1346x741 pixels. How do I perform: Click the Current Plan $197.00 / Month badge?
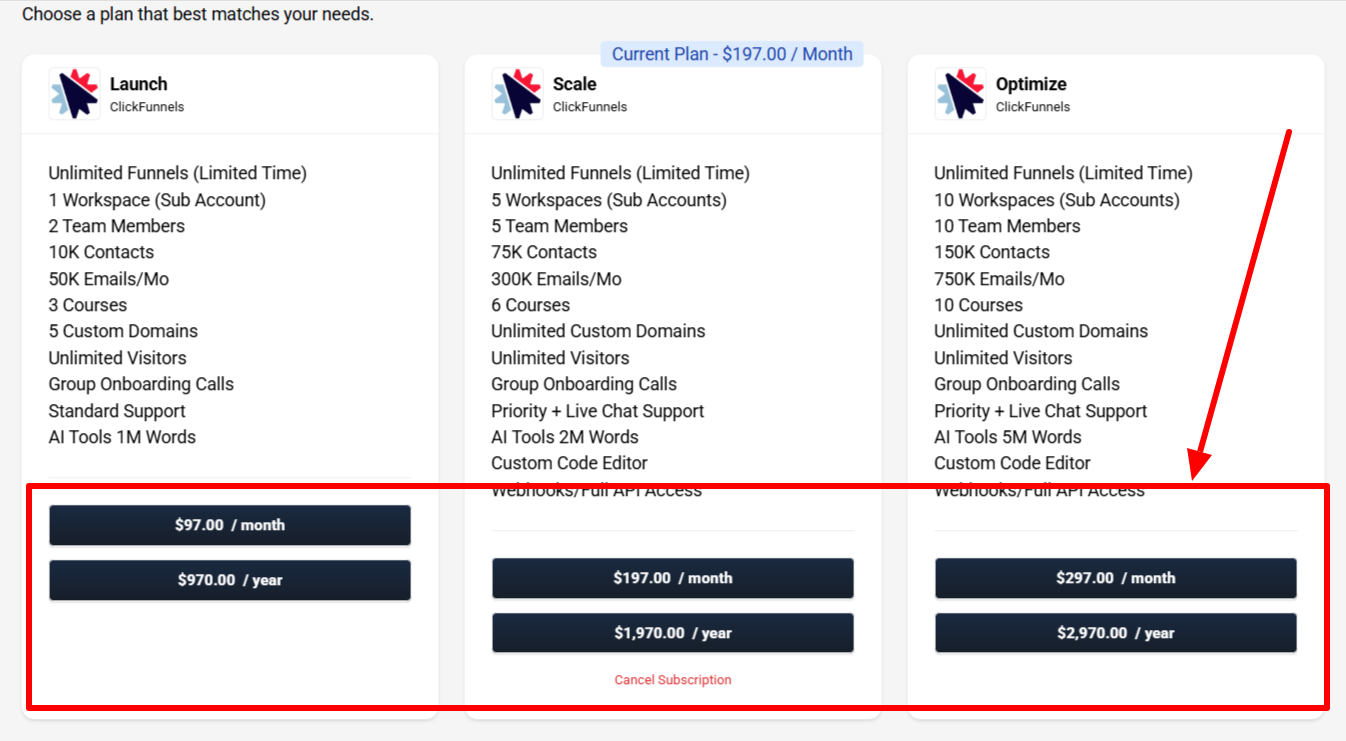(x=732, y=54)
